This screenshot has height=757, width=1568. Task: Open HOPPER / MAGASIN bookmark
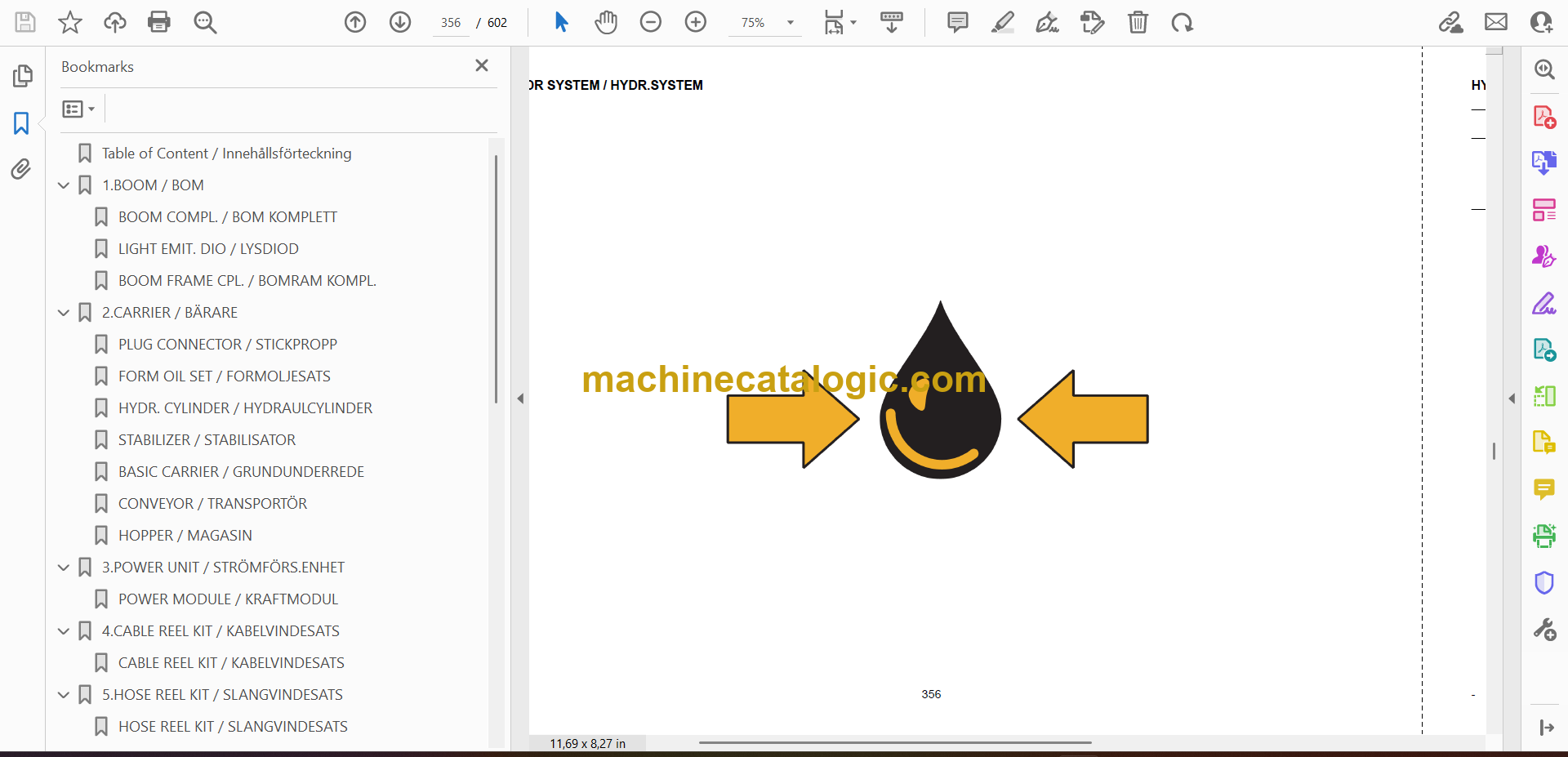tap(185, 536)
